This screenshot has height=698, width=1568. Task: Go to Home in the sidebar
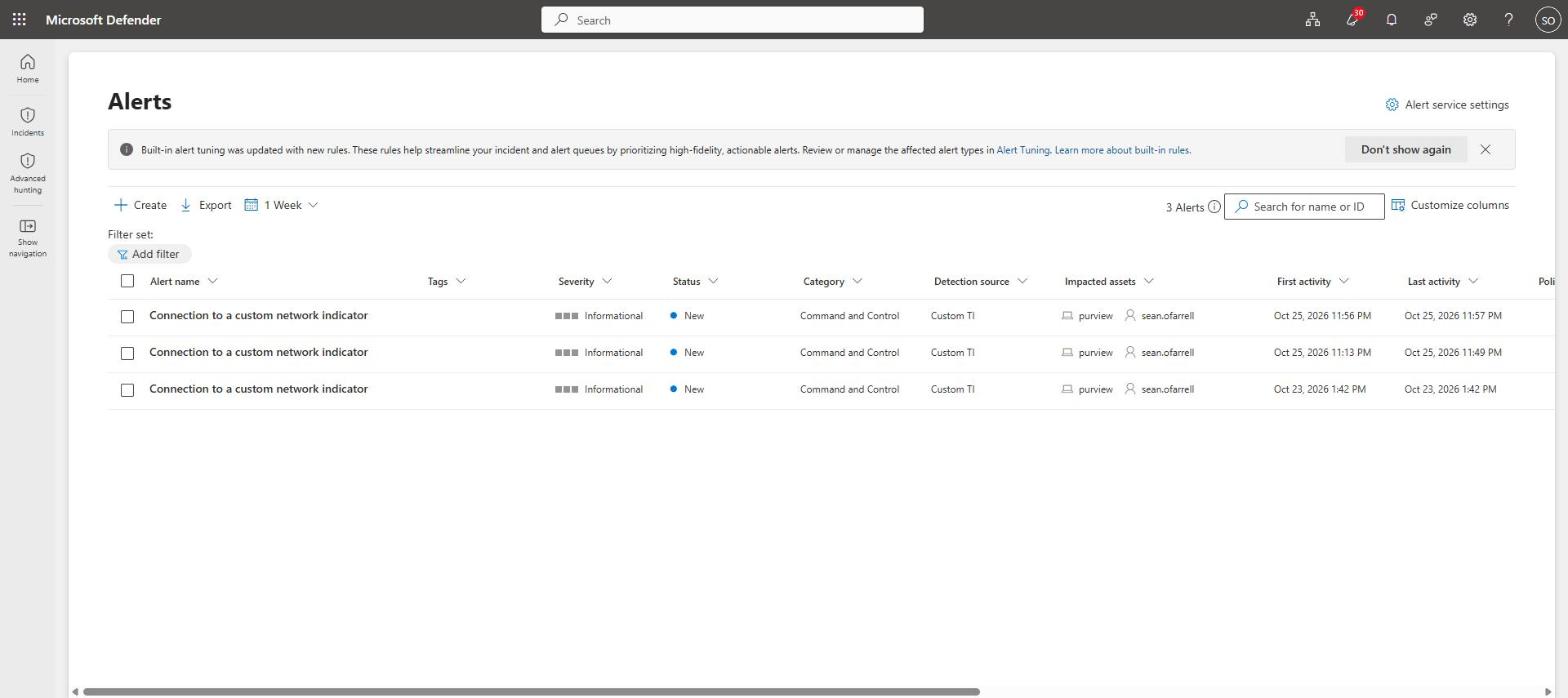coord(27,69)
